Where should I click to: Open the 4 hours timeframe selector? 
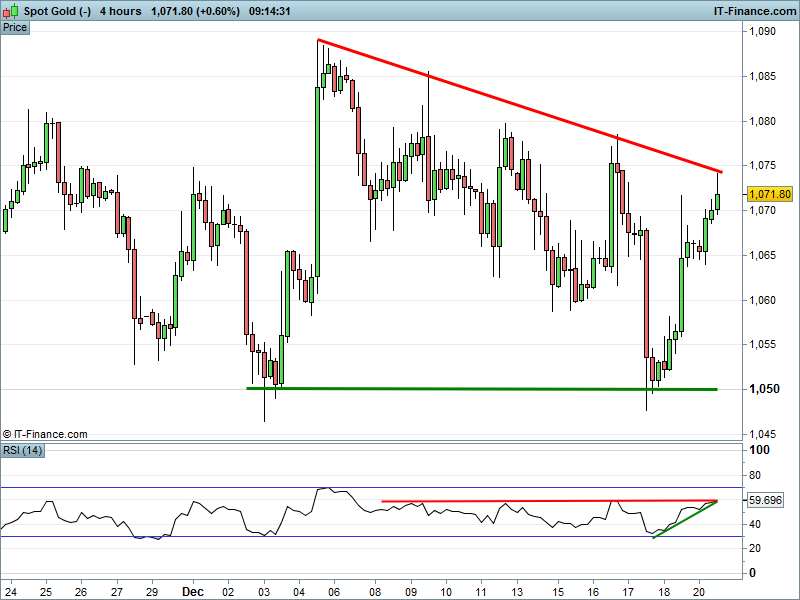[120, 11]
